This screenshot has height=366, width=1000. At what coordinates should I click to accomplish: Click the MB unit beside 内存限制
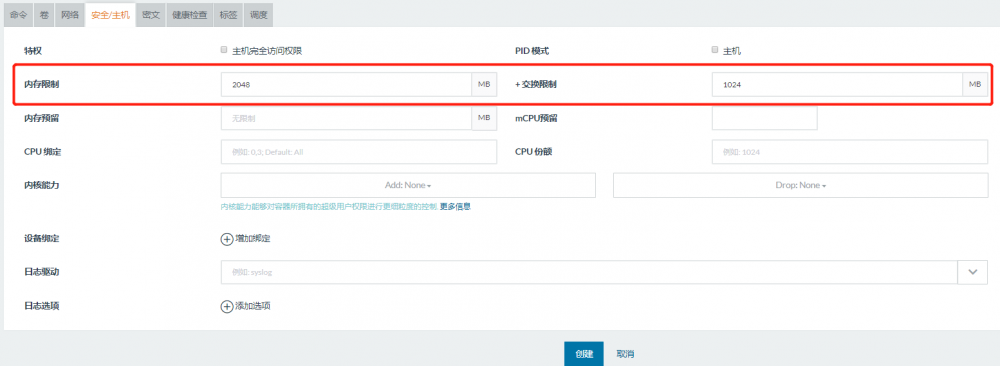484,84
